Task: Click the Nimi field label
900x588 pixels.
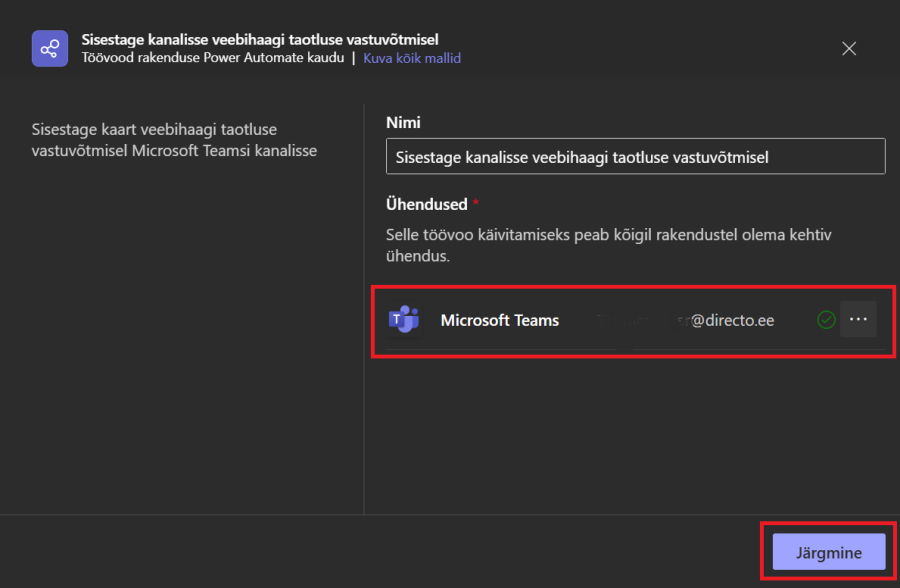Action: click(403, 122)
